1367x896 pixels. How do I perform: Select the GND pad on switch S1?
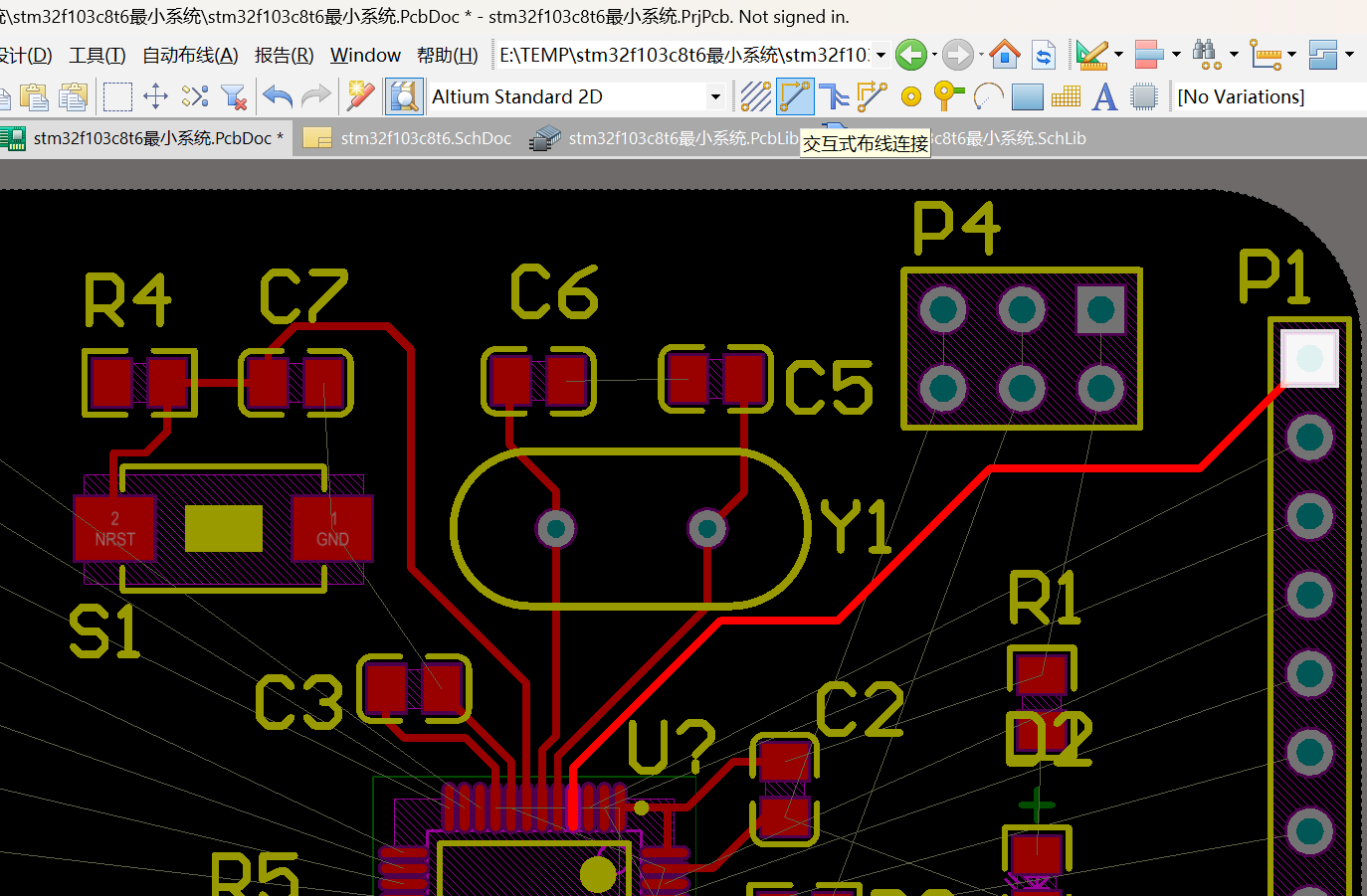pyautogui.click(x=332, y=528)
